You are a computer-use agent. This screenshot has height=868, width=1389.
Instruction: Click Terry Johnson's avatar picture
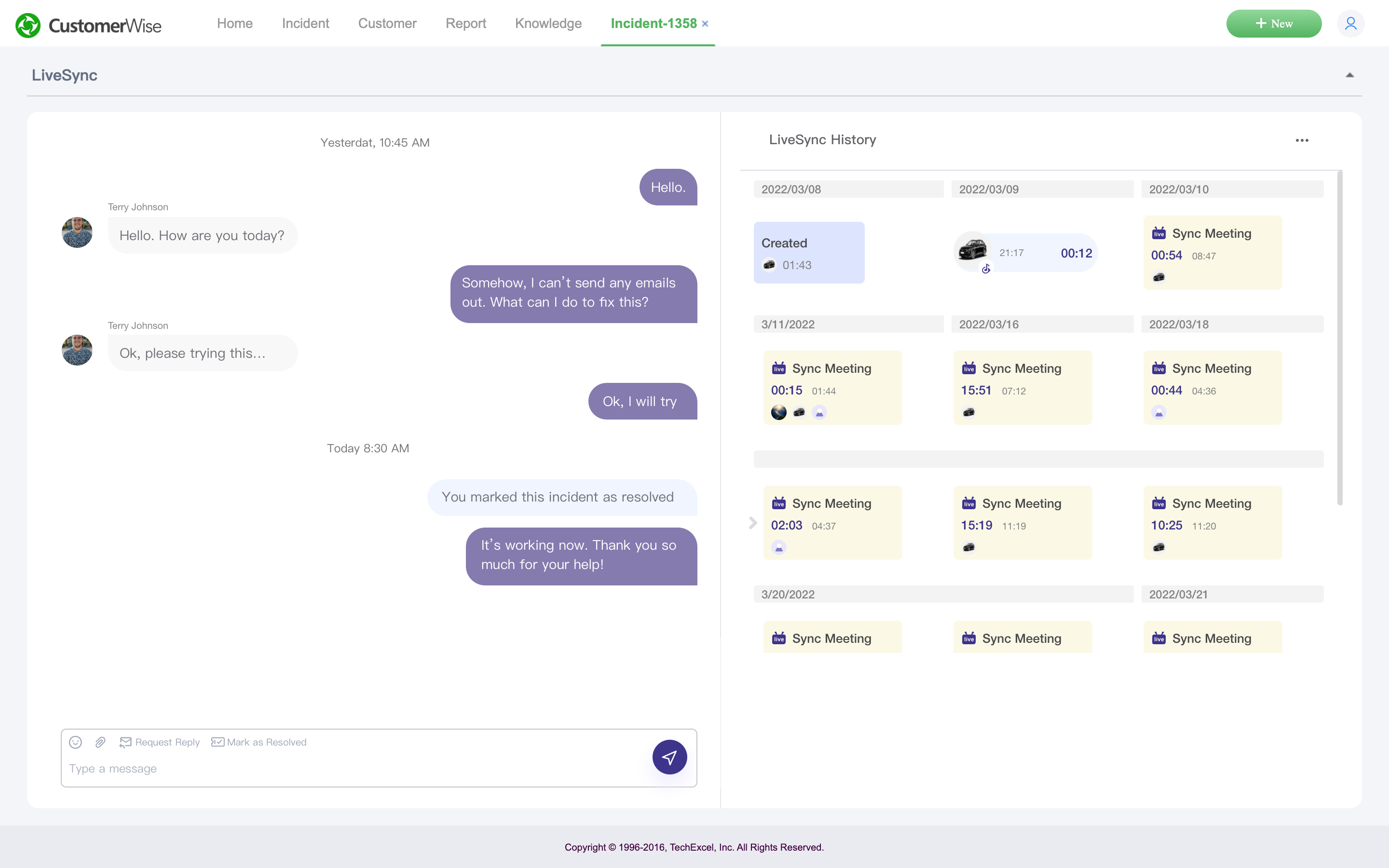point(76,232)
